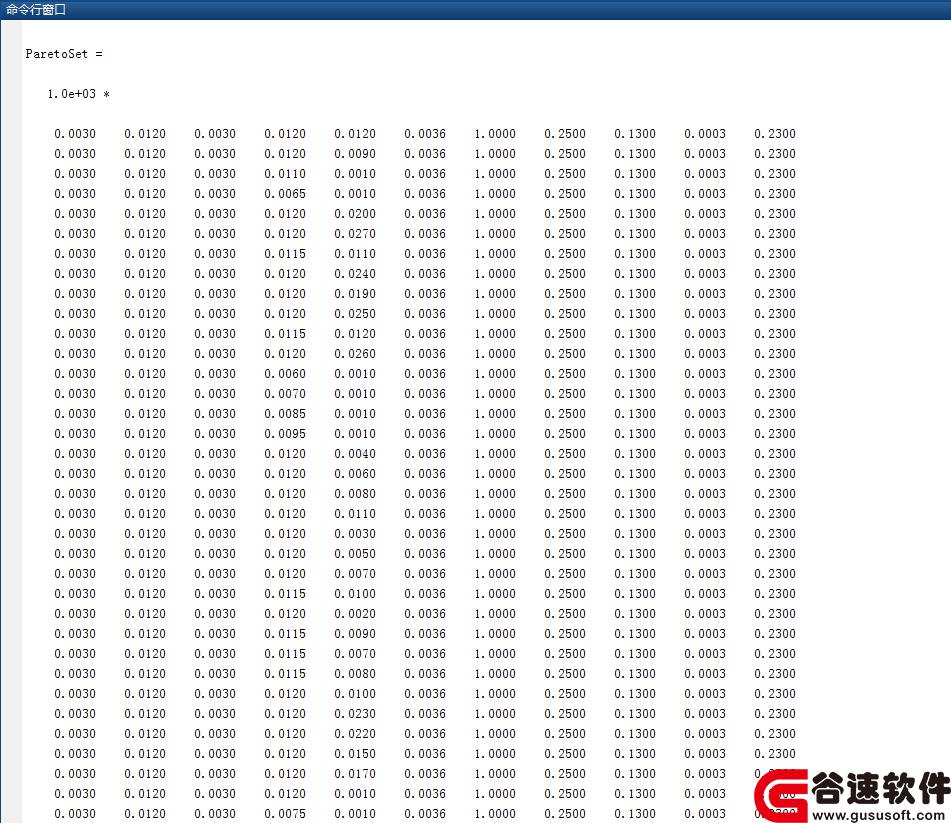Click the 0.0190 cell

(x=355, y=294)
